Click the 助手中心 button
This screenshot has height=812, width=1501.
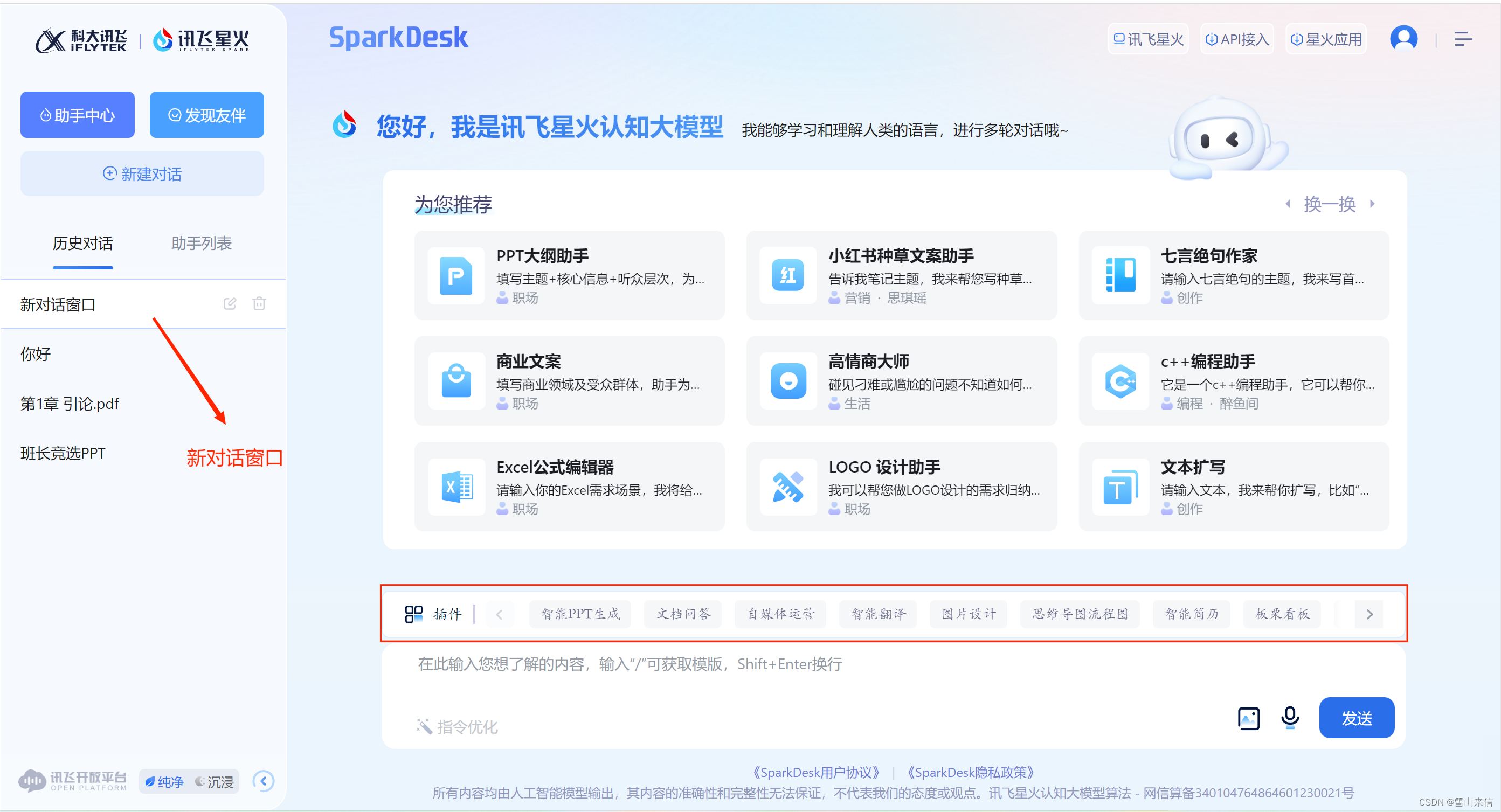(x=78, y=115)
